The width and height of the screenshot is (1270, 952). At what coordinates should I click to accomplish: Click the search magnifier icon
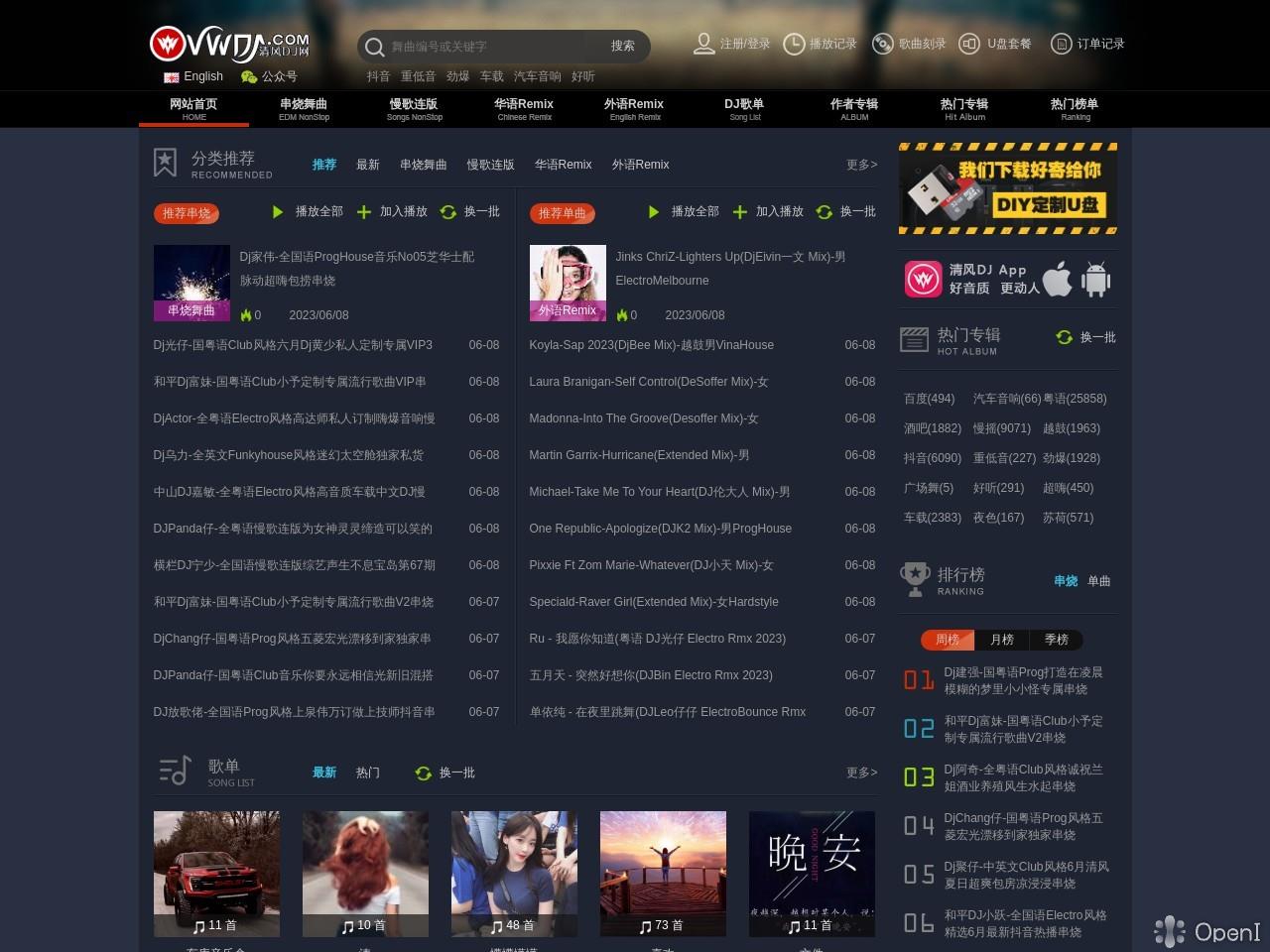[374, 47]
